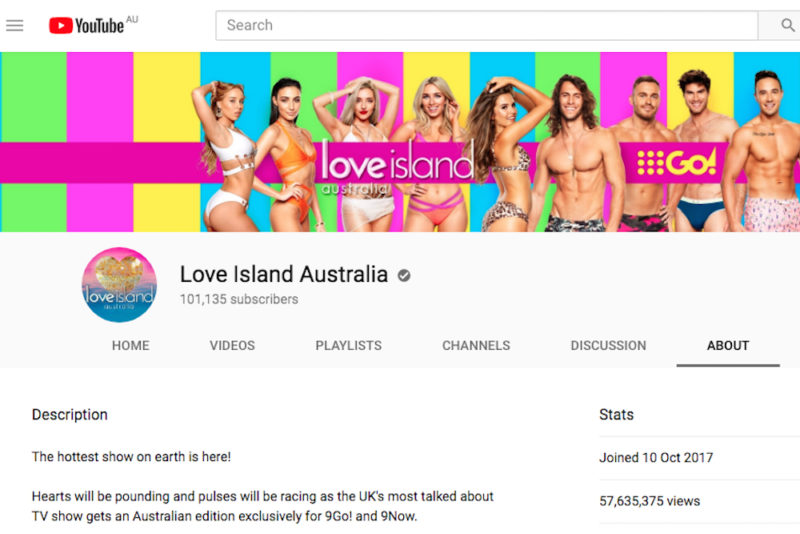
Task: Open the DISCUSSION tab
Action: pos(608,345)
